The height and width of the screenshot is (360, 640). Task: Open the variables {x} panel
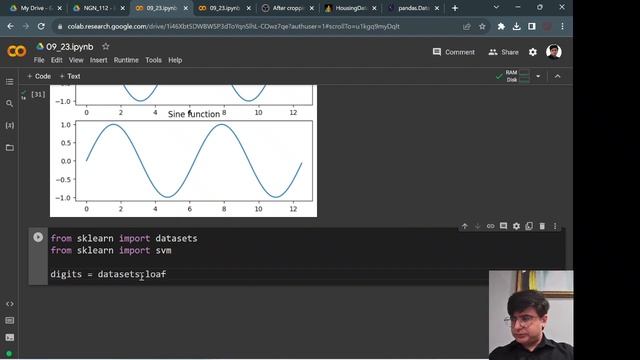pos(9,125)
